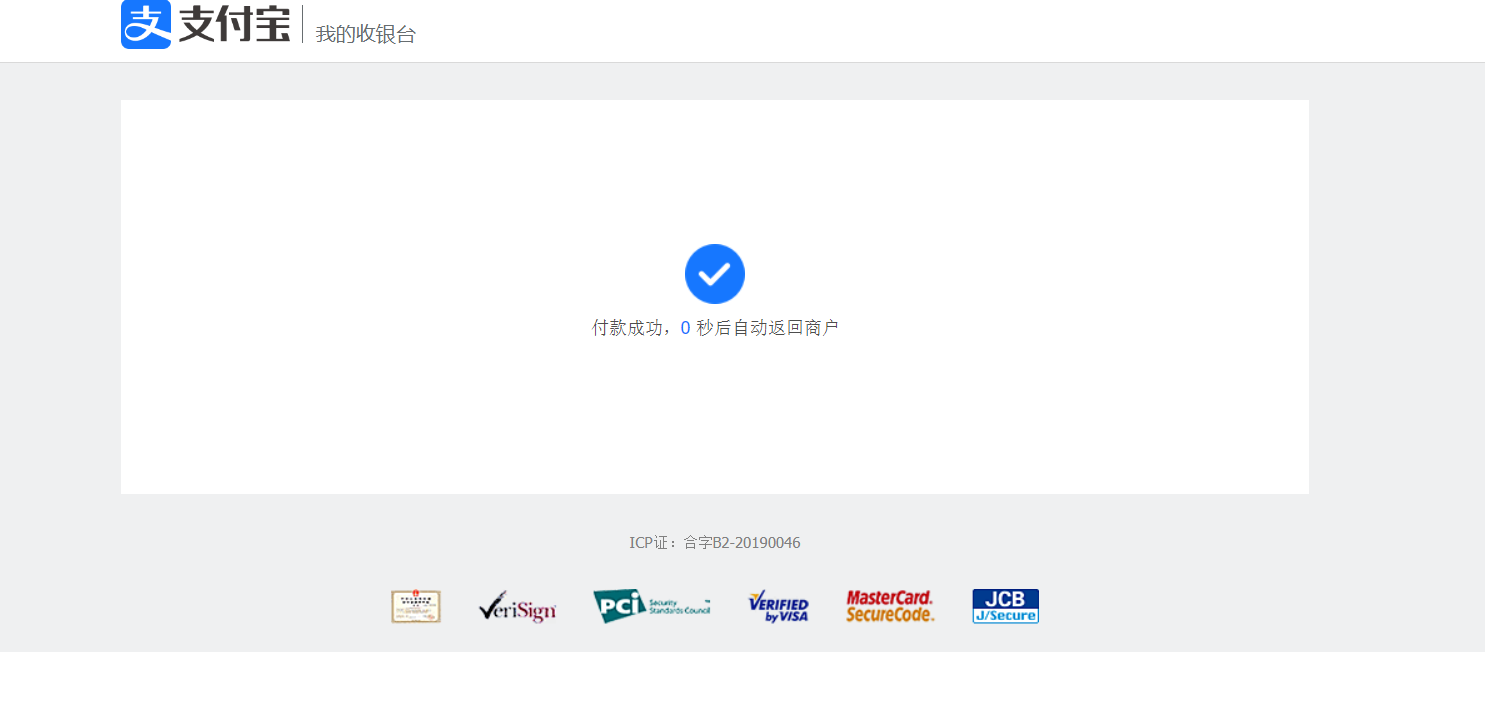
Task: Select the 我的收银台 header label
Action: 366,34
